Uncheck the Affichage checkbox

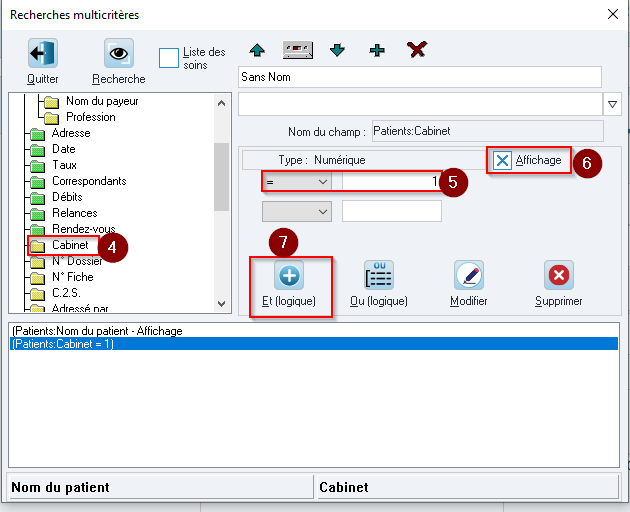(502, 161)
